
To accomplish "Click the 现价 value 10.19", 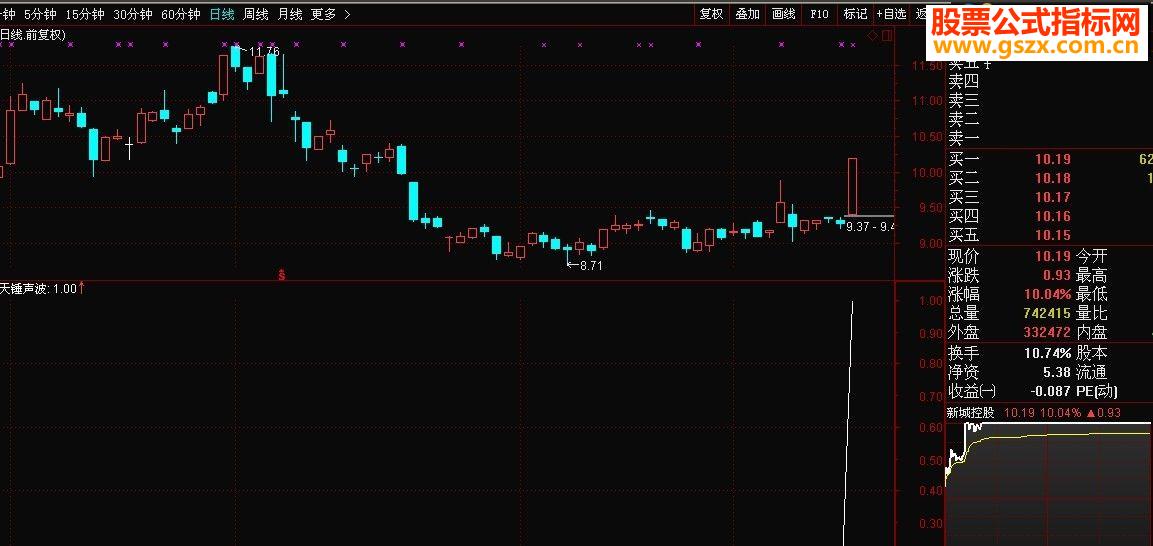I will (1052, 256).
